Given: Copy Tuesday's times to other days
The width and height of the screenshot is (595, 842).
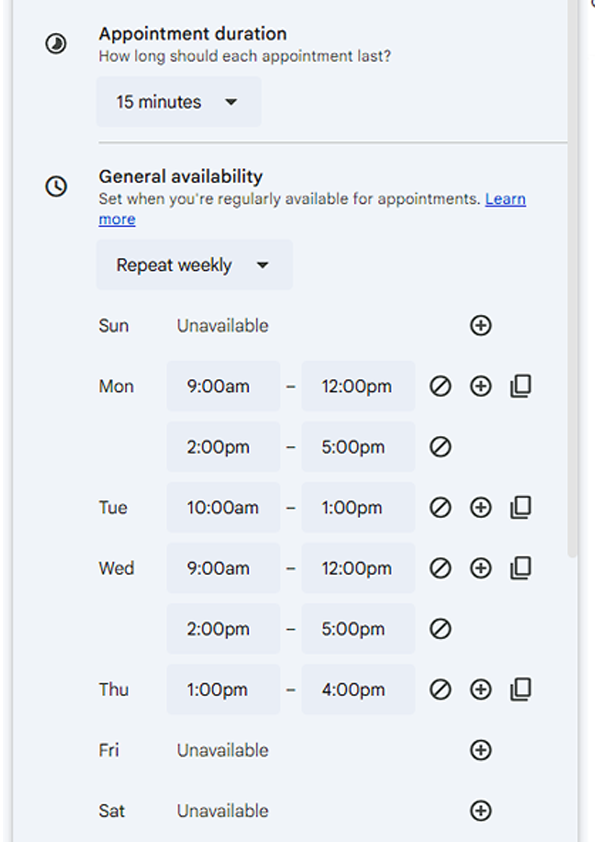Looking at the screenshot, I should 521,507.
